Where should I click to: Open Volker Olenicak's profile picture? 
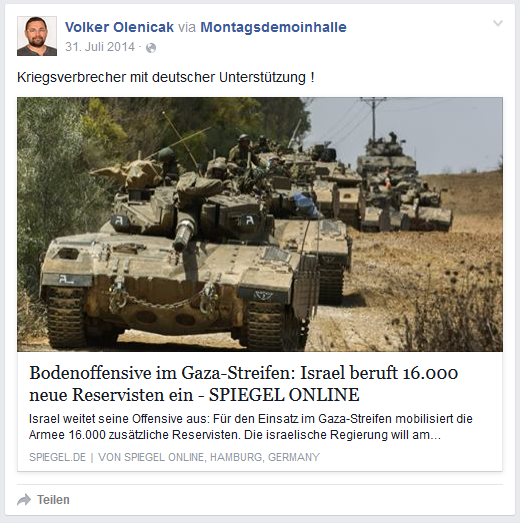(x=37, y=36)
